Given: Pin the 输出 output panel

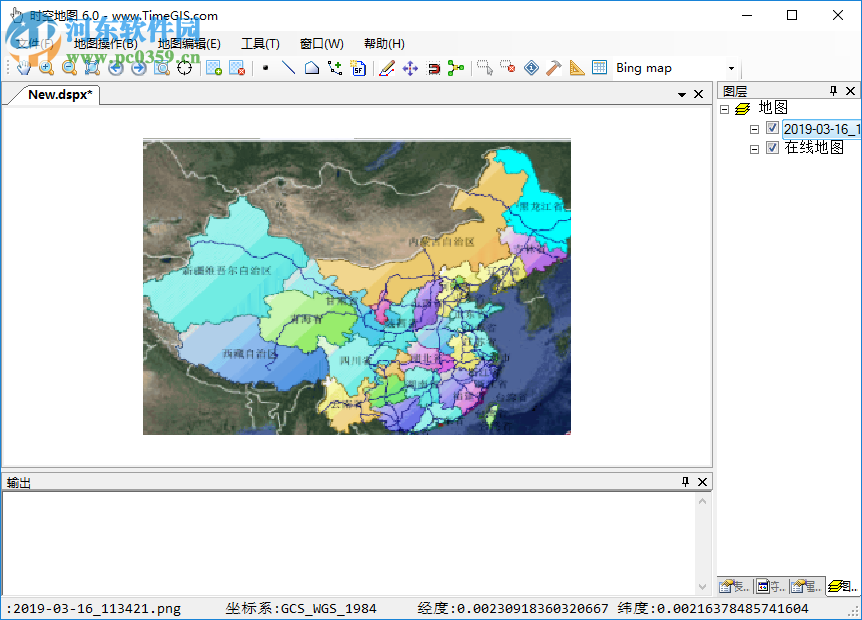Looking at the screenshot, I should pyautogui.click(x=686, y=481).
